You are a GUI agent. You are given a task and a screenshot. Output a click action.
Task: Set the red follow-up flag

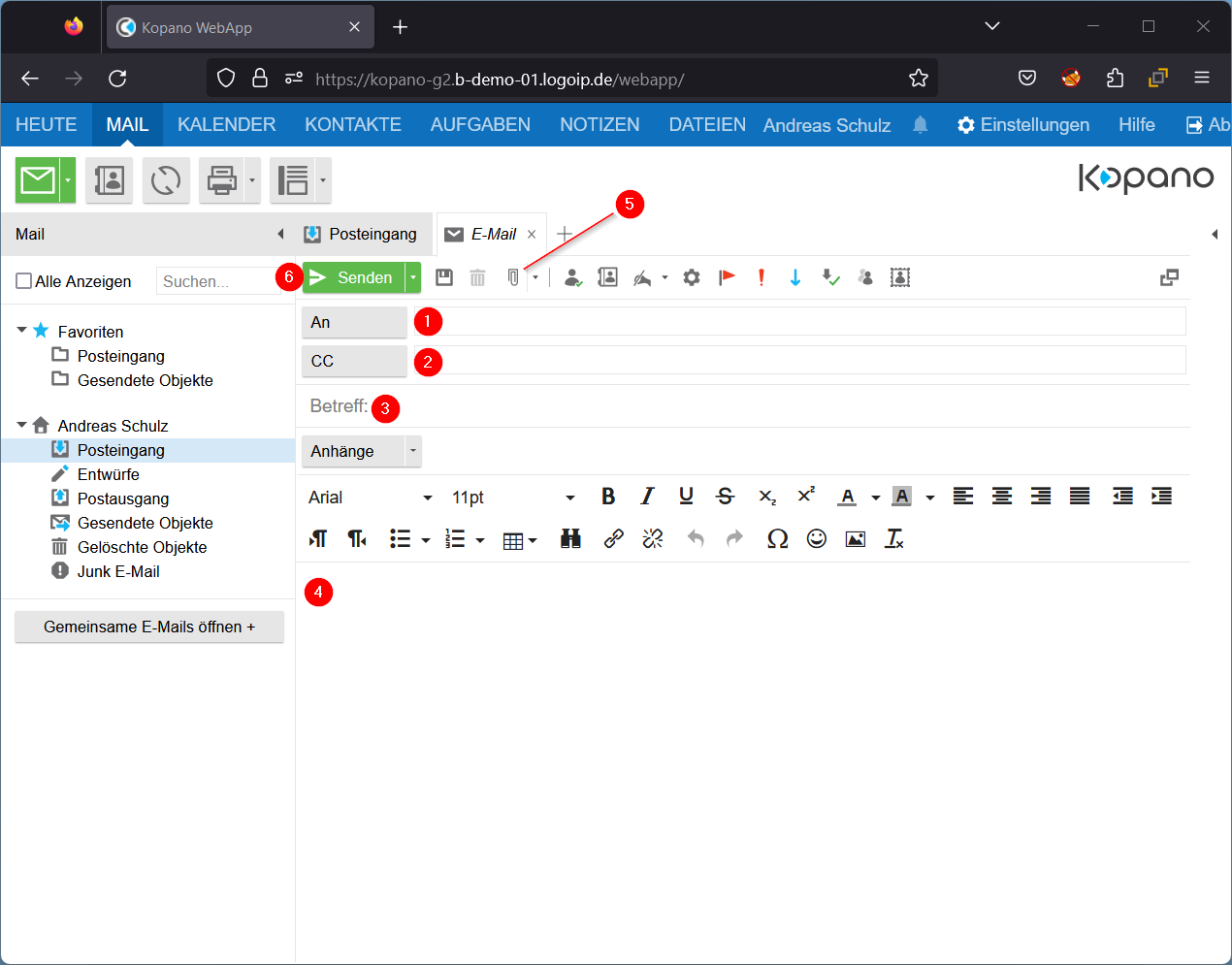pyautogui.click(x=727, y=277)
